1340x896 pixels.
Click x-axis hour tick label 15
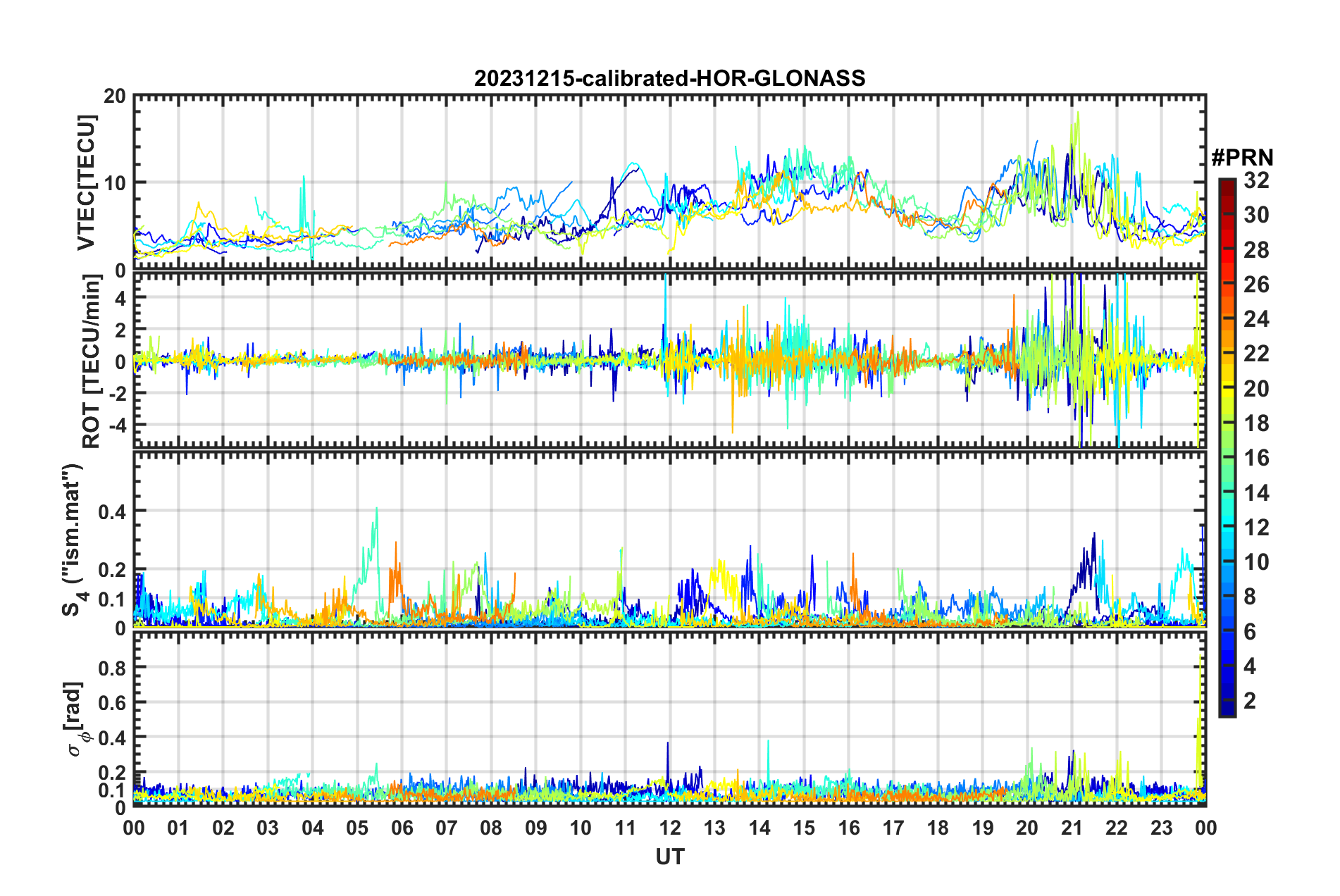click(804, 828)
